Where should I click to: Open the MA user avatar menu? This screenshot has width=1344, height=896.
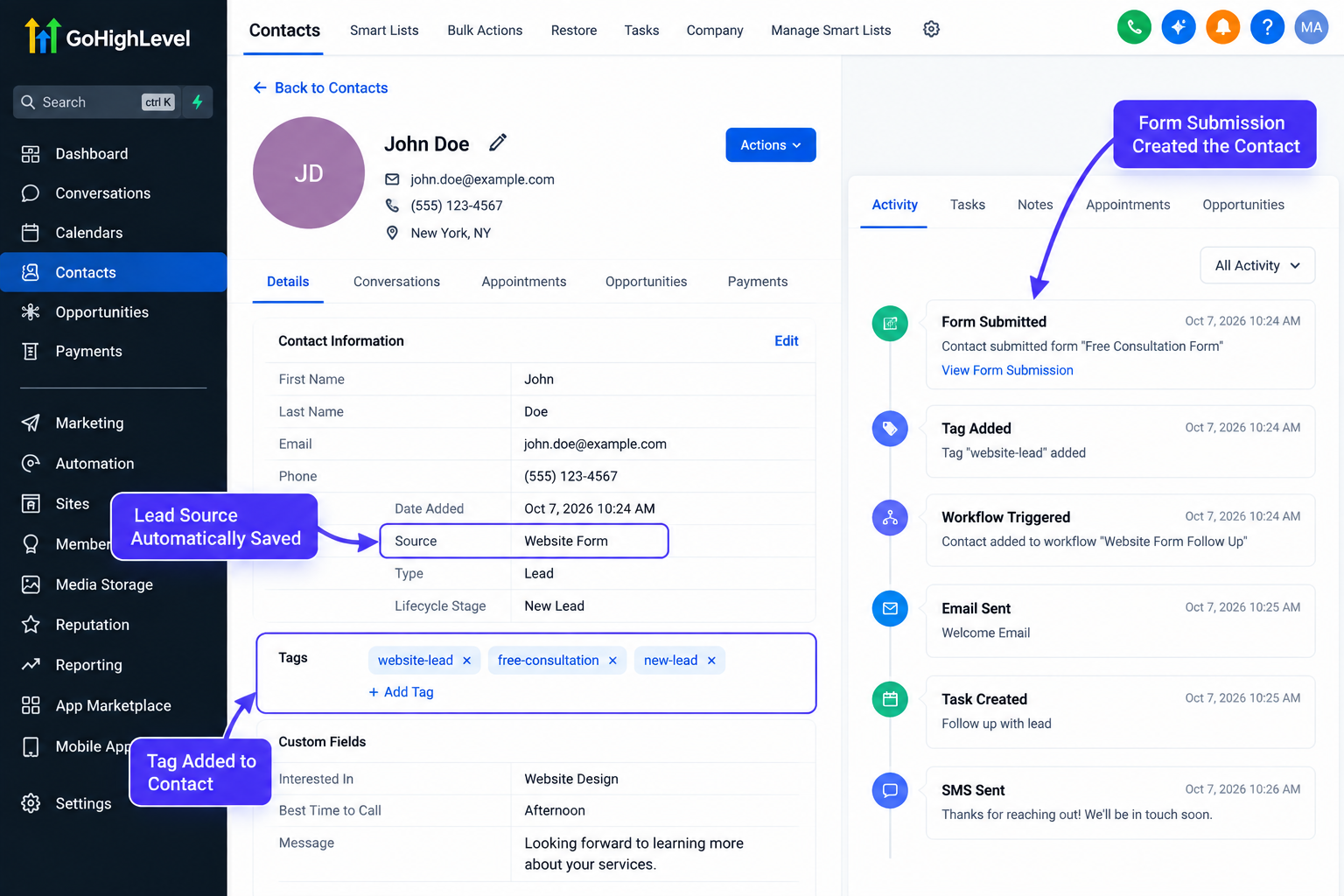(x=1312, y=27)
